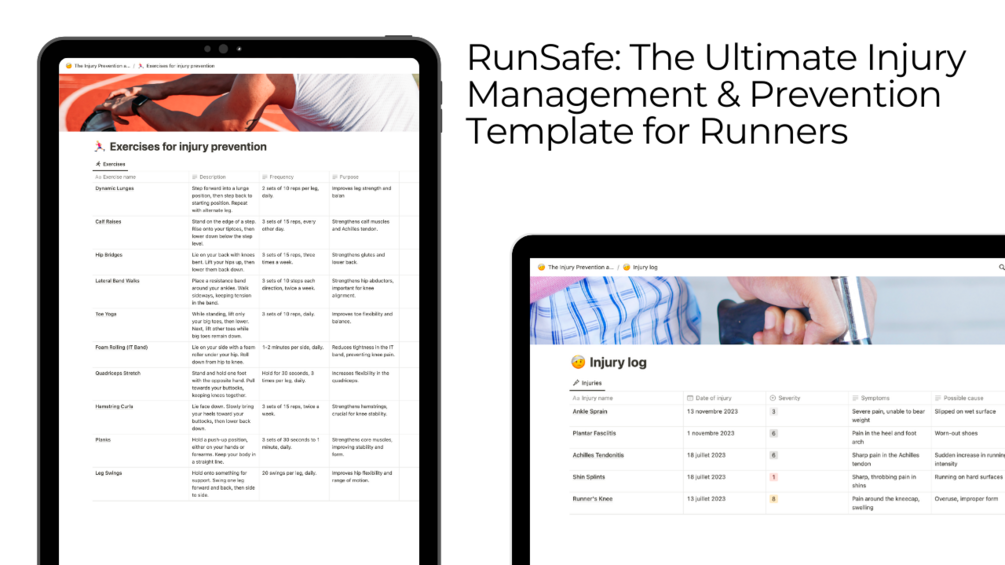Click the 'Exercises for injury prevention' page title
1005x565 pixels.
point(188,147)
